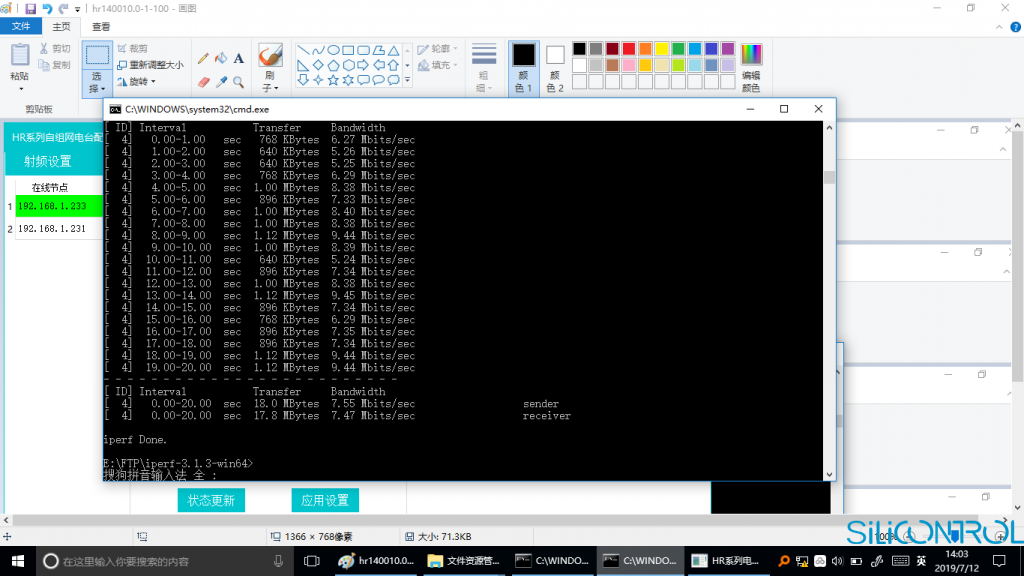Pick the Down arrow shape in the shapes gallery
Screen dimensions: 1024x576
[303, 80]
